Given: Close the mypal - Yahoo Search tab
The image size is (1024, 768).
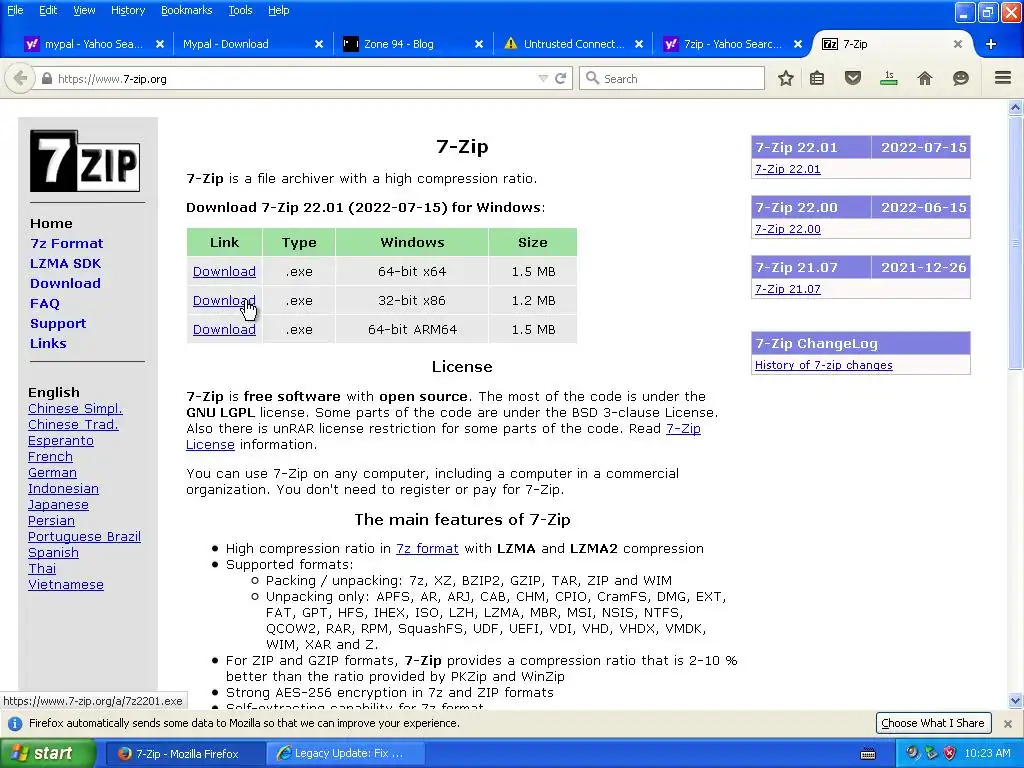Looking at the screenshot, I should pyautogui.click(x=159, y=44).
